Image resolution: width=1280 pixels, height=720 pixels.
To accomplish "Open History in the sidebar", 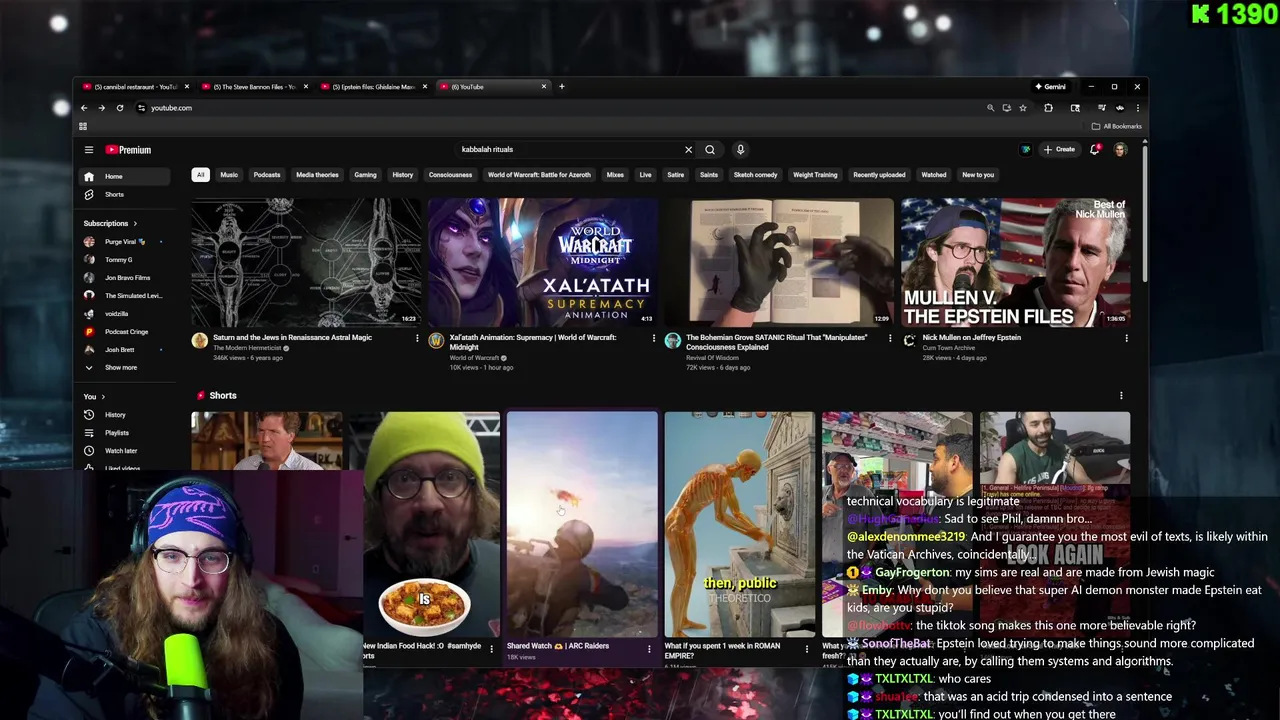I will pyautogui.click(x=125, y=415).
